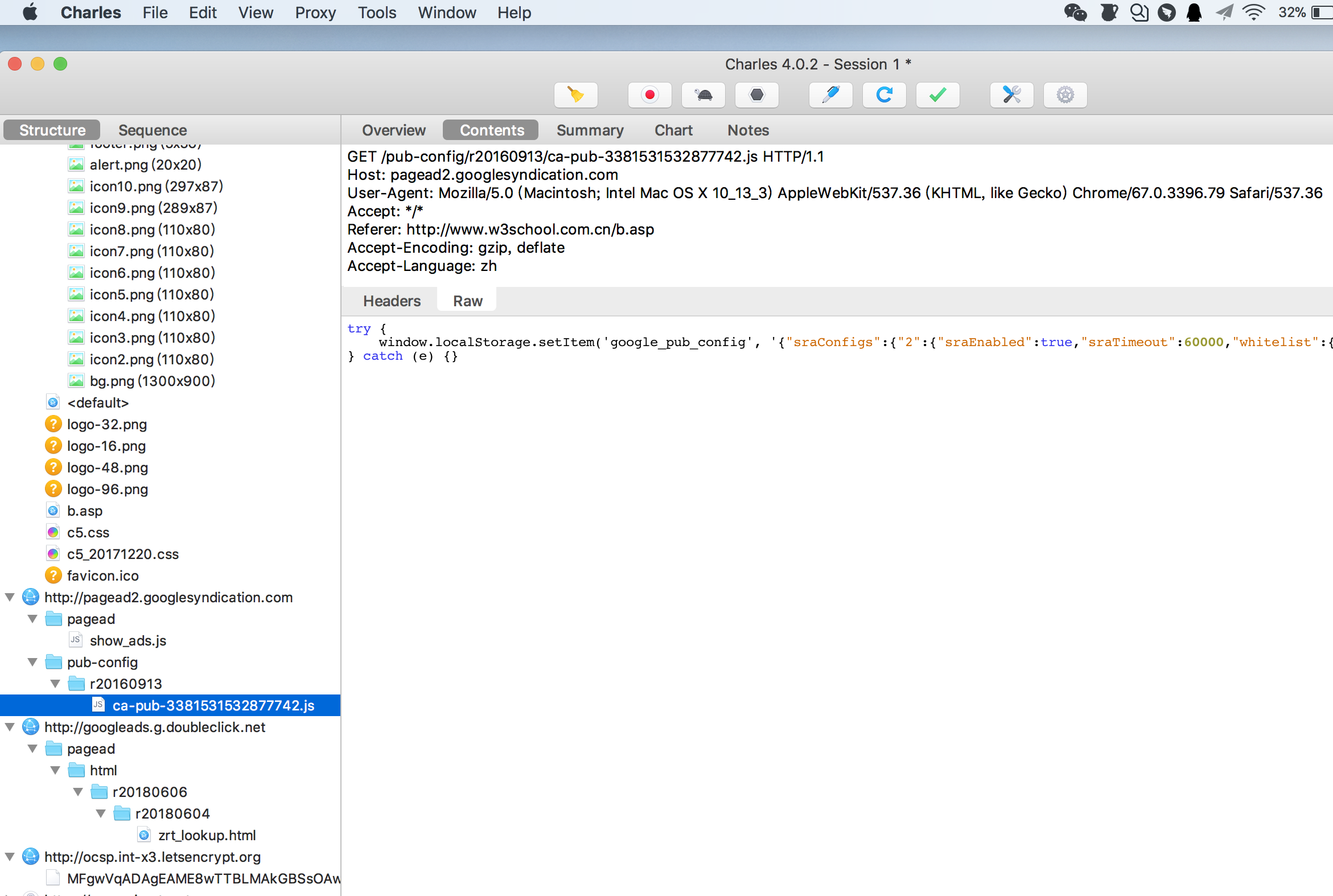Switch to the Raw request tab

click(467, 300)
